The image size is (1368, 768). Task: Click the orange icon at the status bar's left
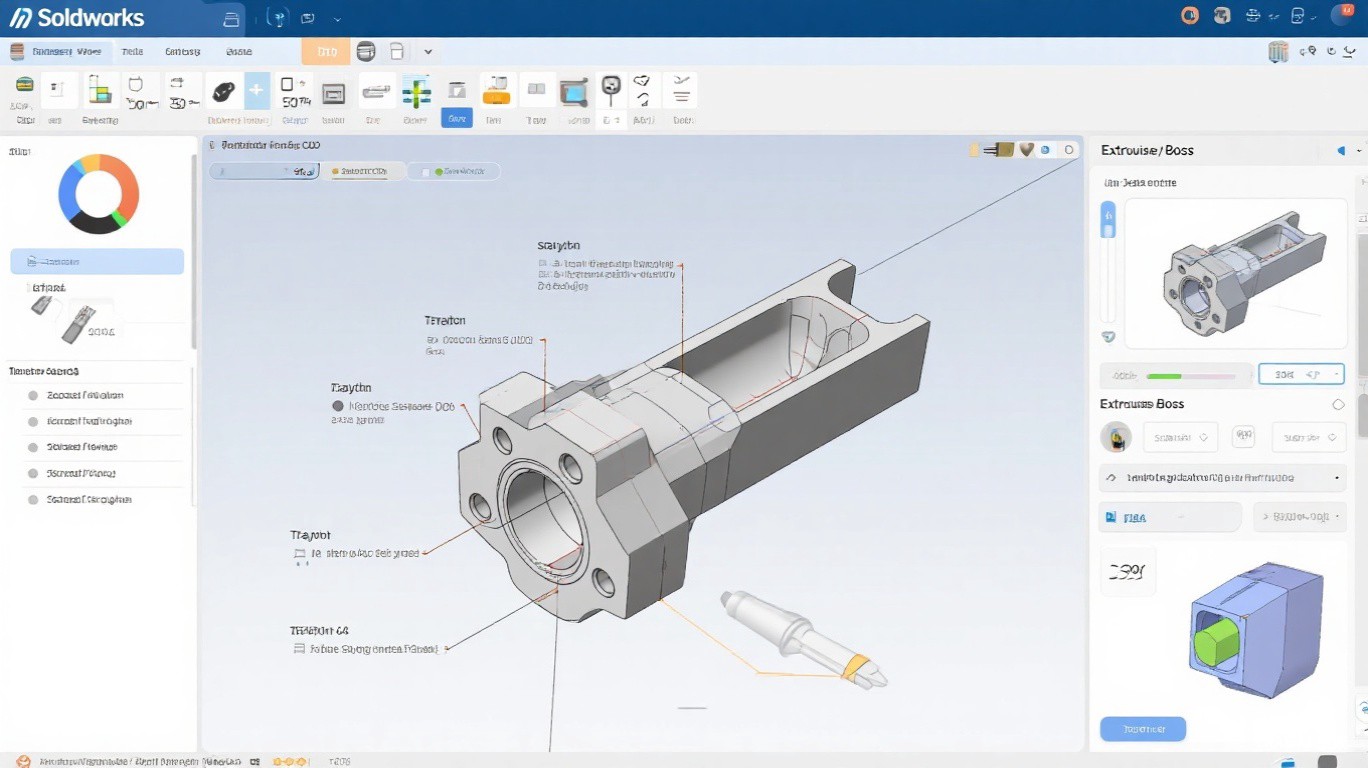coord(23,761)
